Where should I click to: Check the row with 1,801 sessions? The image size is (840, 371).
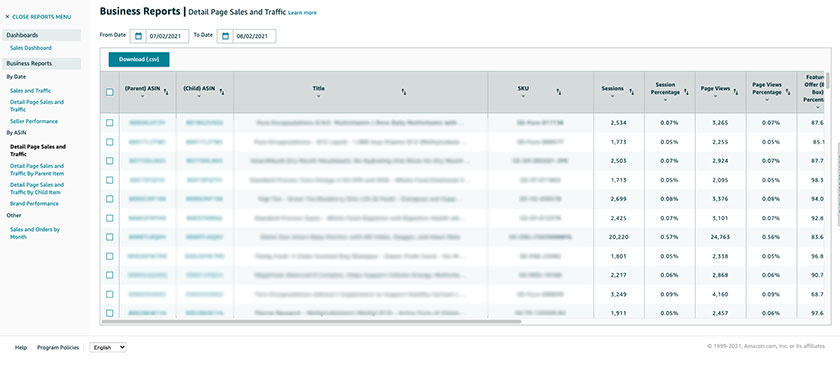(110, 256)
